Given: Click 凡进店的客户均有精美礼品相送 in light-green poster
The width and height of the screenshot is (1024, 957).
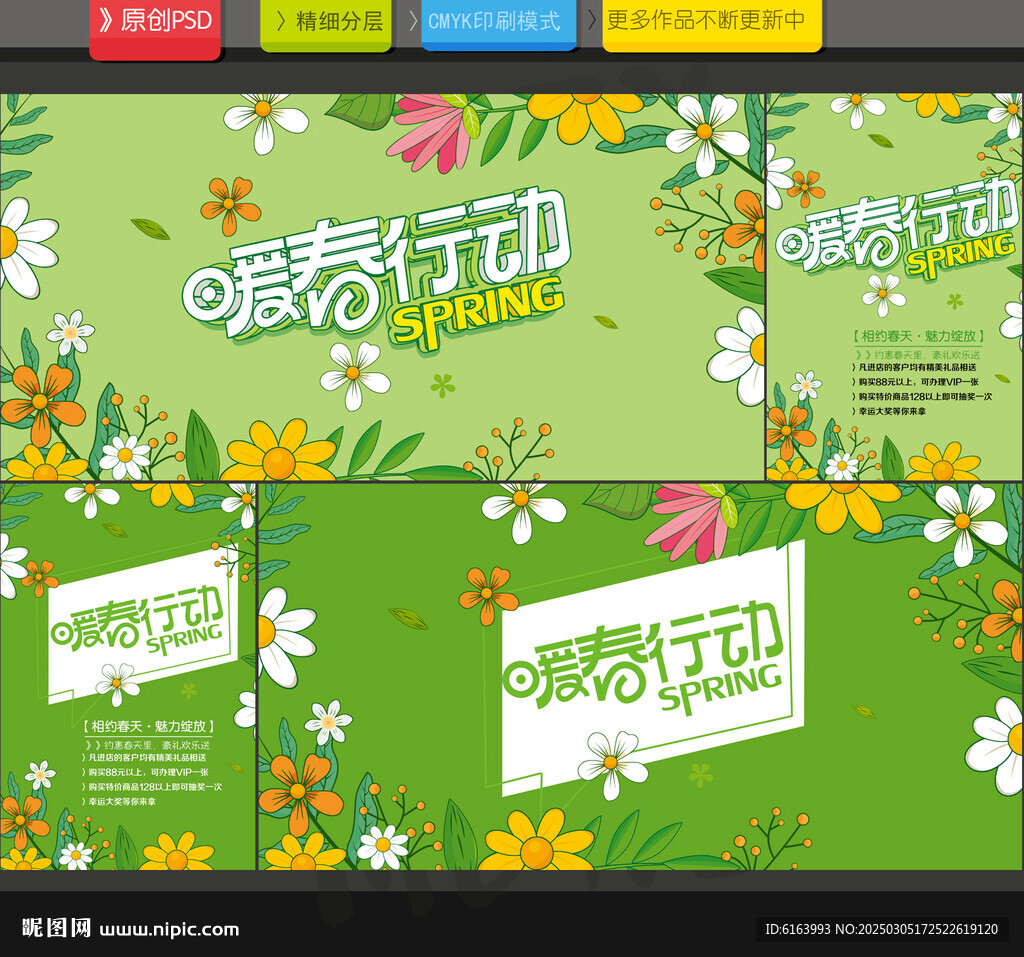Looking at the screenshot, I should coord(914,367).
